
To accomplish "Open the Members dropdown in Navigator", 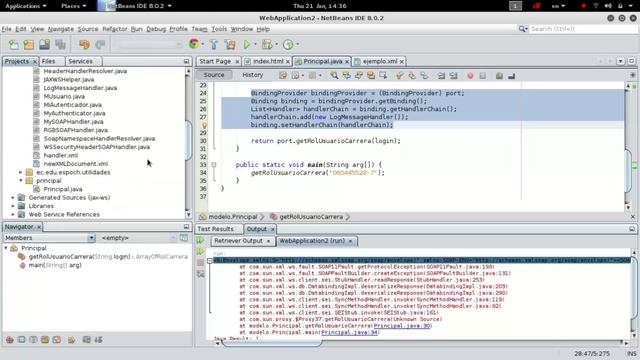I will (91, 238).
